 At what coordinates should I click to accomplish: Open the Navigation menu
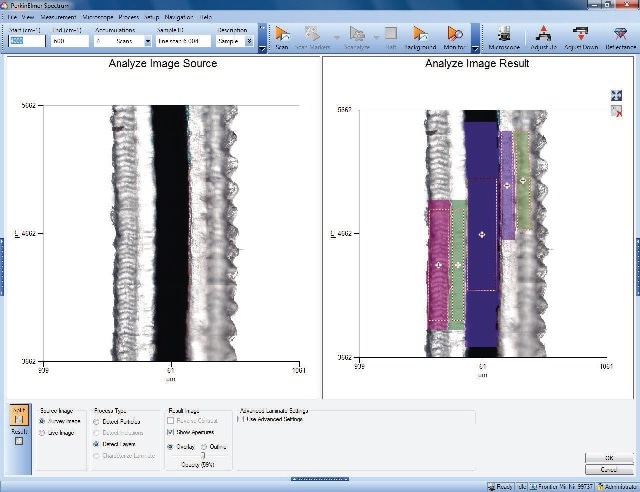[x=178, y=18]
